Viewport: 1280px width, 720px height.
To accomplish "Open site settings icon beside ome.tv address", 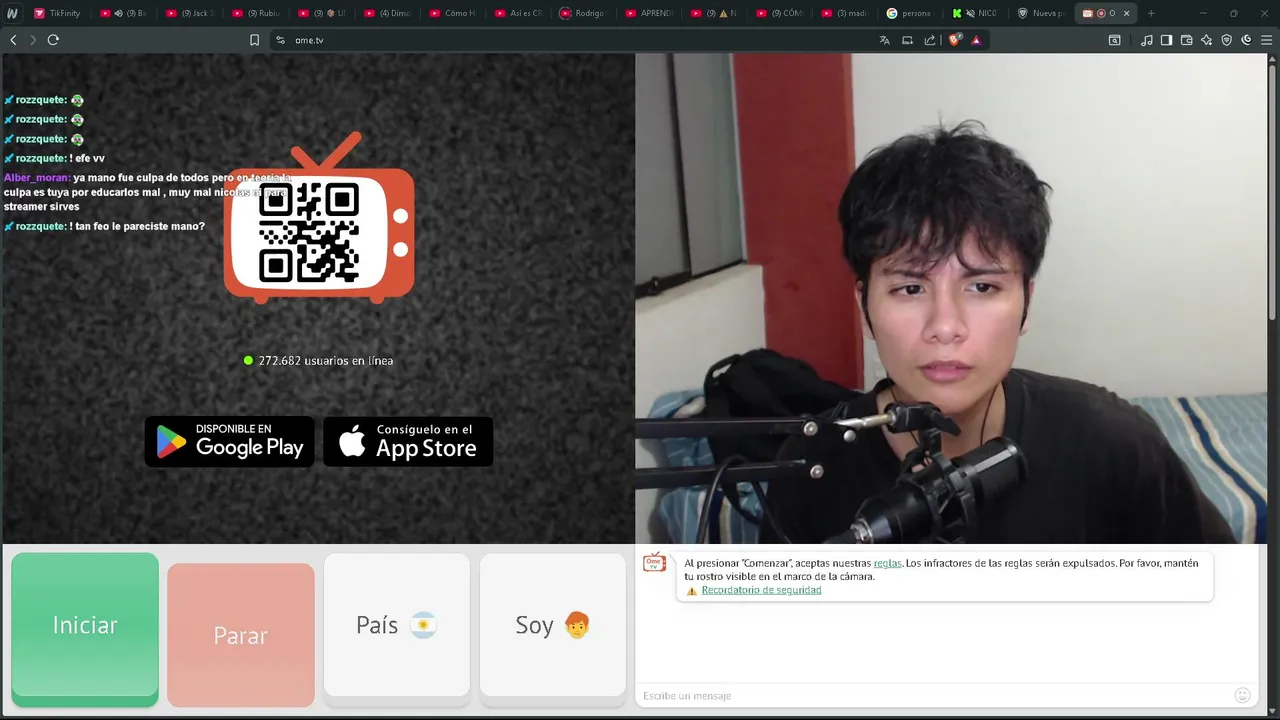I will tap(280, 40).
